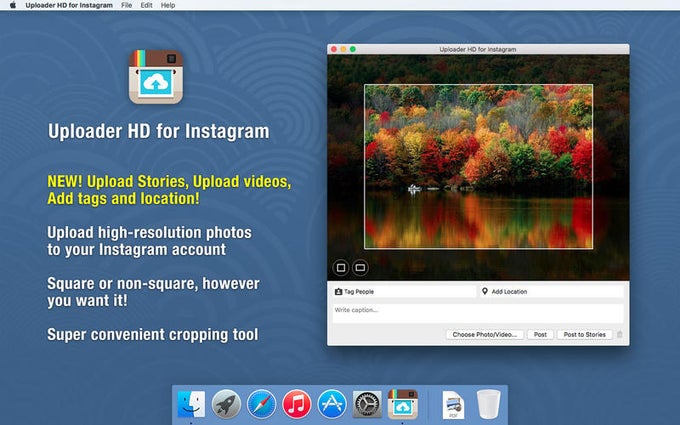Viewport: 680px width, 425px height.
Task: Click the Post button
Action: click(540, 334)
